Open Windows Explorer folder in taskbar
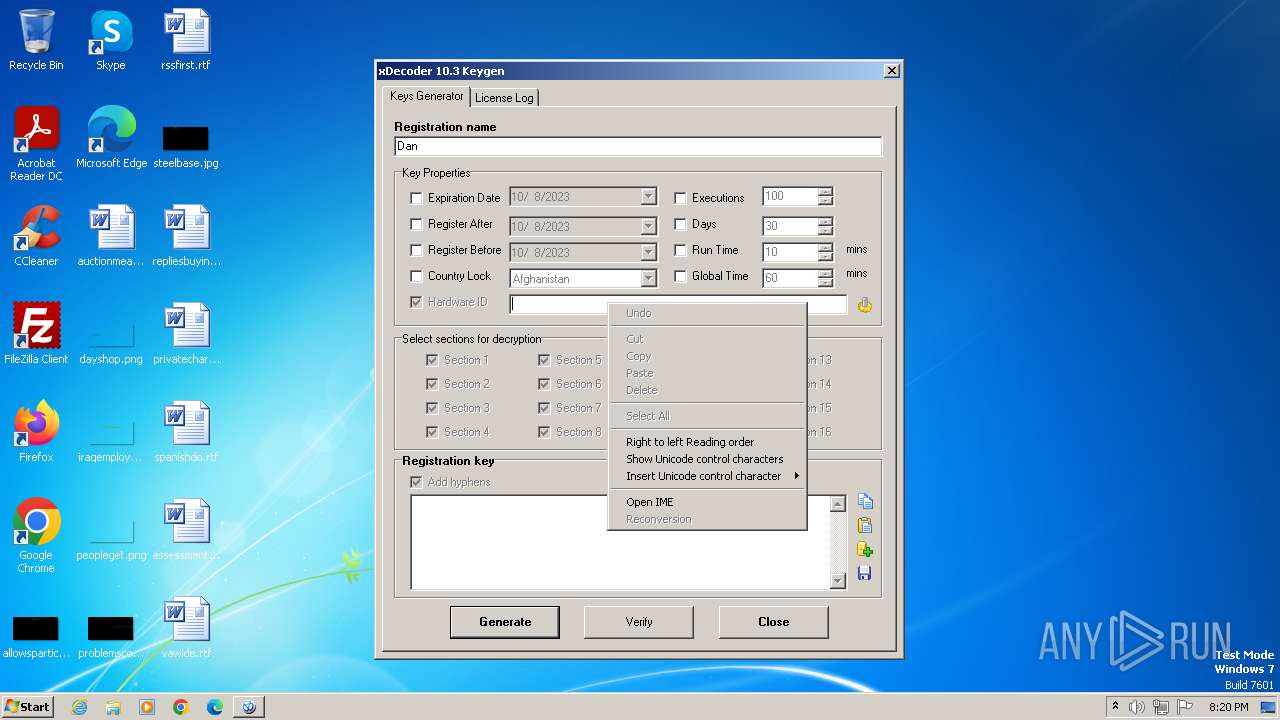 point(113,707)
